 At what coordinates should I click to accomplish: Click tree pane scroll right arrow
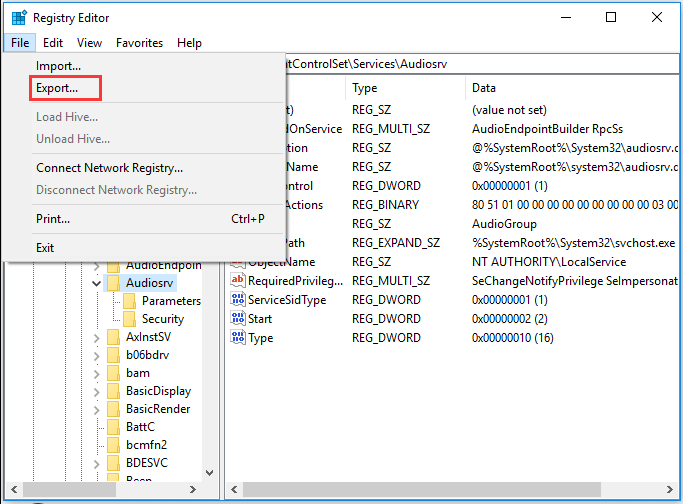point(193,489)
